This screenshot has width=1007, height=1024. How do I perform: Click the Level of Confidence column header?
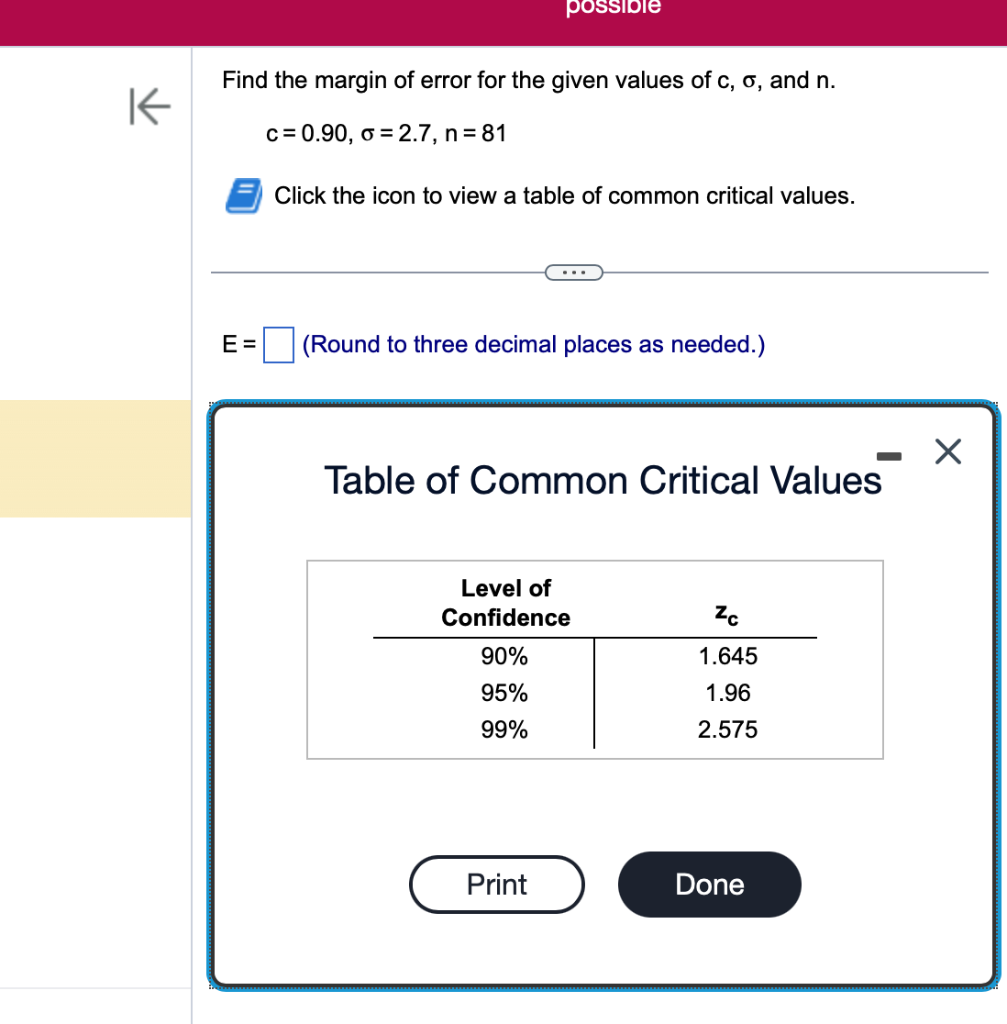pyautogui.click(x=505, y=603)
